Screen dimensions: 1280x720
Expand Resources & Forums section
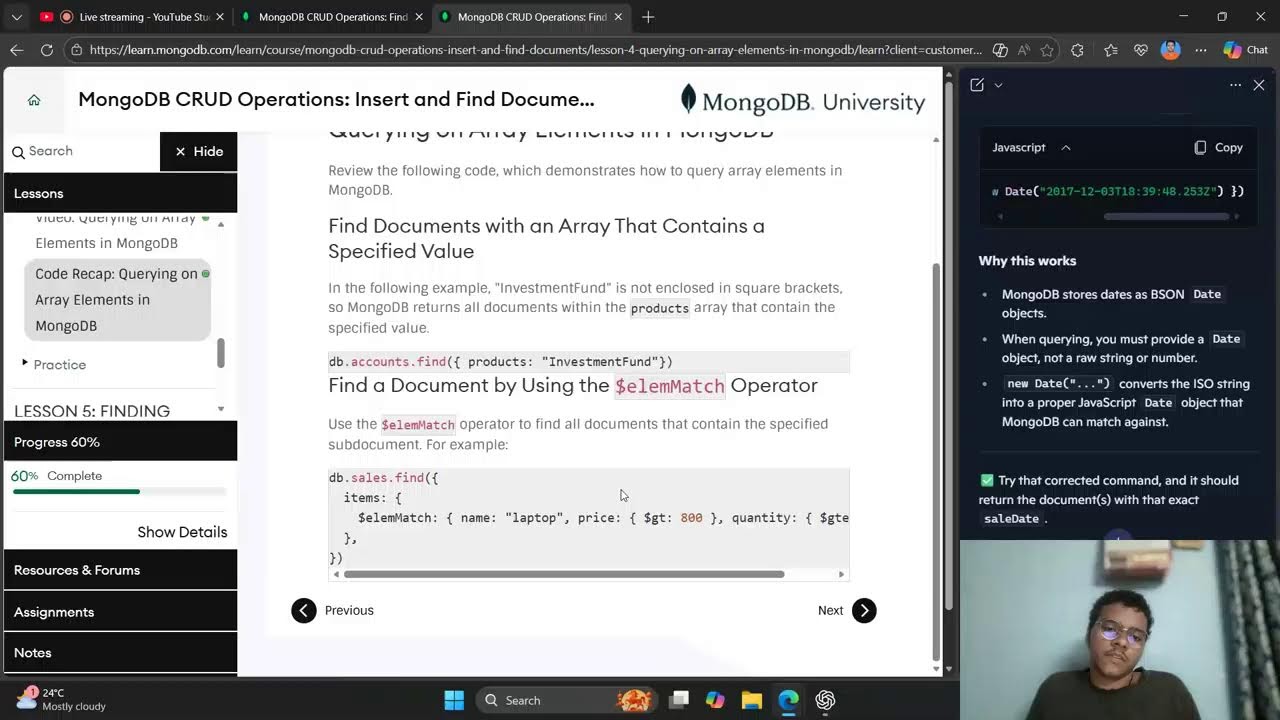coord(121,570)
